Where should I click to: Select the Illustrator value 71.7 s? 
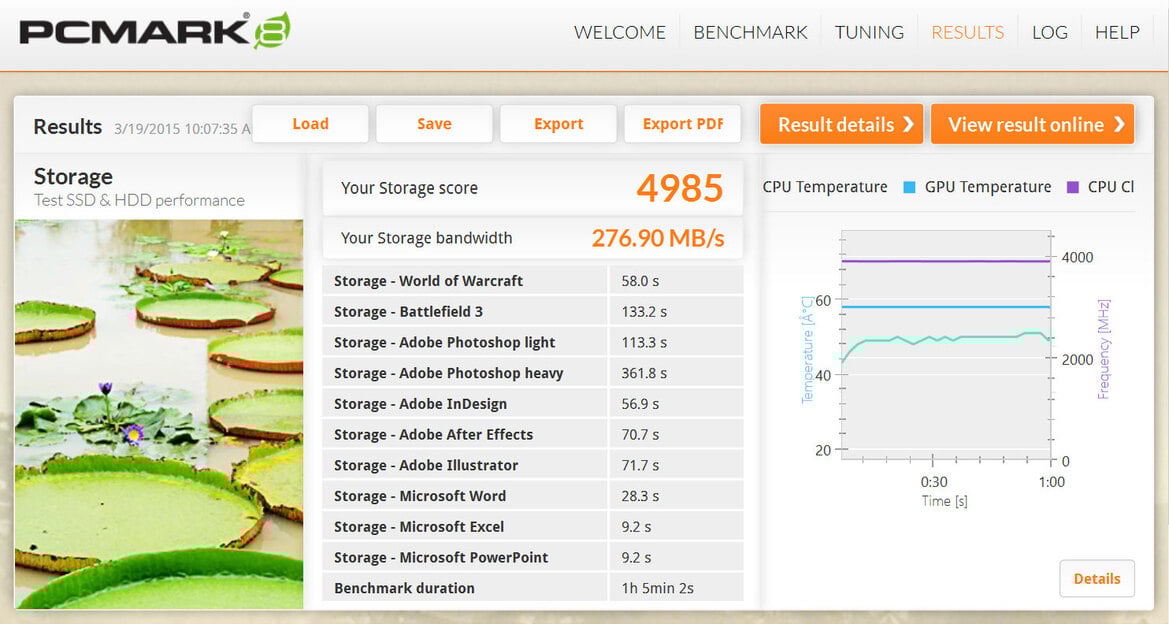click(640, 465)
